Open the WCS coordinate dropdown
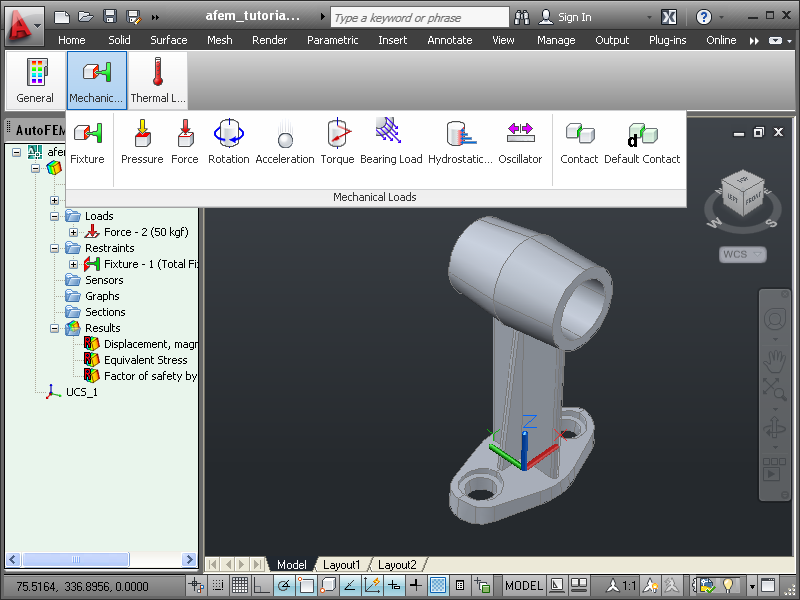 click(742, 254)
